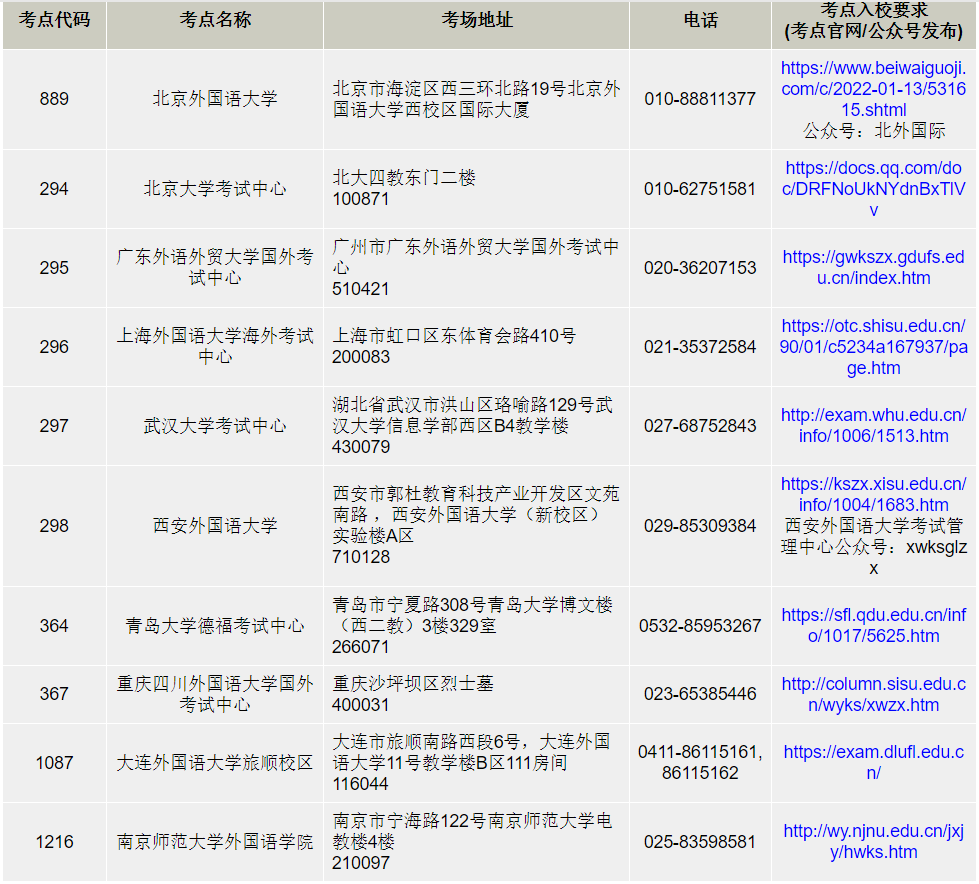
Task: Click the 电话 column header
Action: click(x=701, y=20)
